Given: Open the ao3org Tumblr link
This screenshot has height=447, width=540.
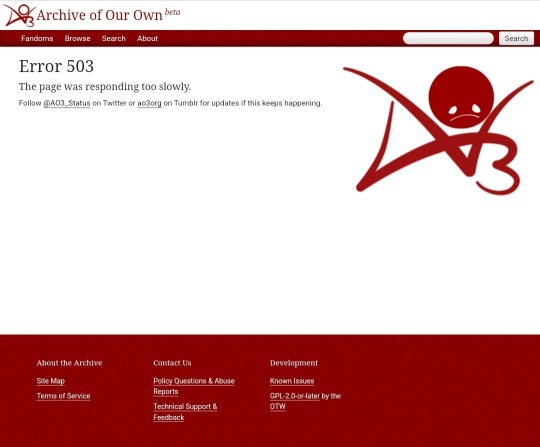Looking at the screenshot, I should pos(149,103).
